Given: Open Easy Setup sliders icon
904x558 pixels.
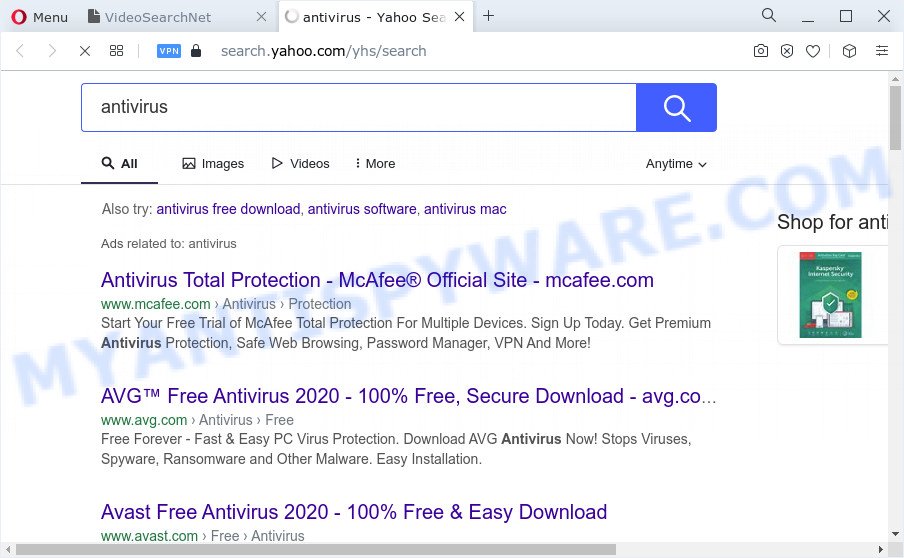Looking at the screenshot, I should tap(882, 51).
